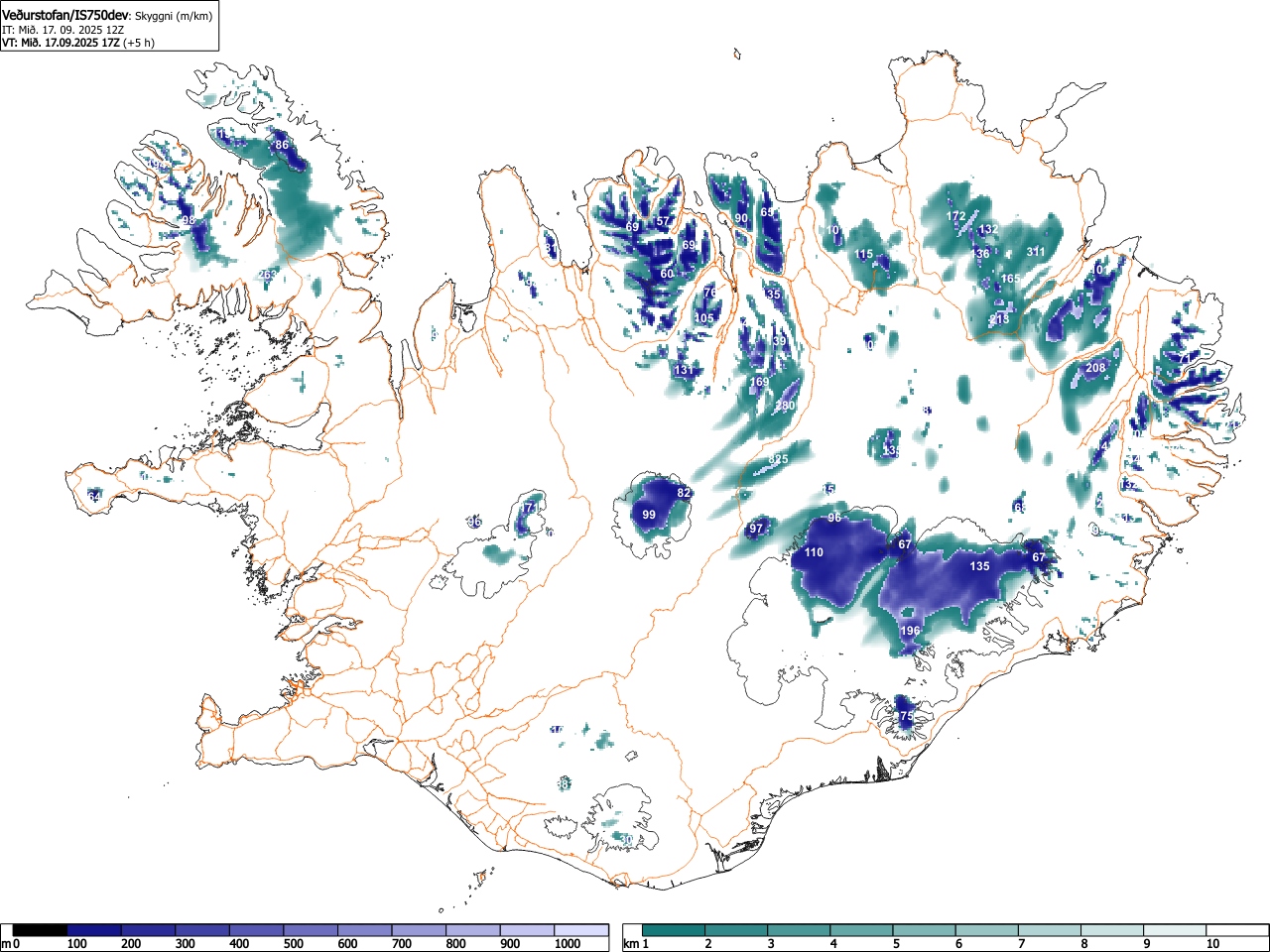Click the visibility value 115 on the map
The height and width of the screenshot is (952, 1270).
864,254
